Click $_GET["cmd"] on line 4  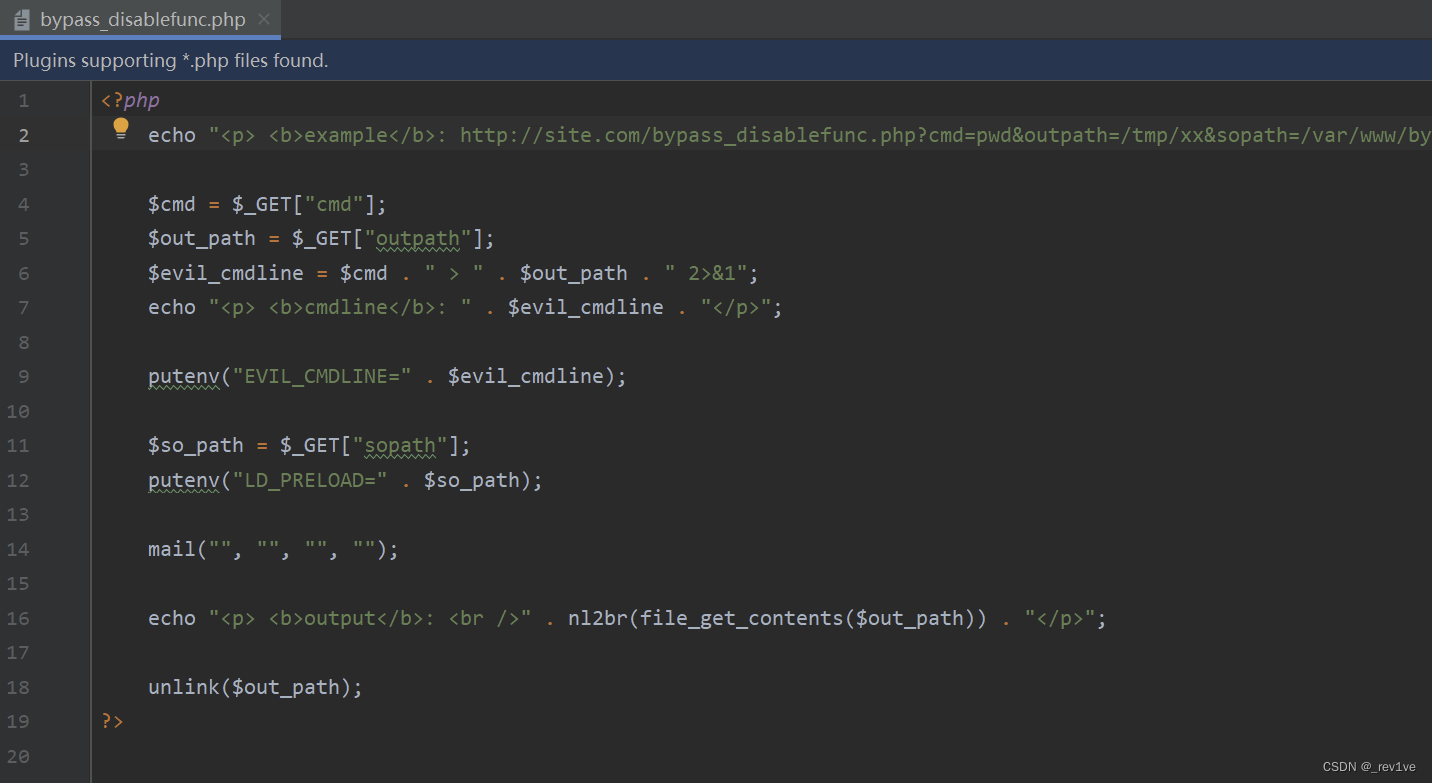pos(304,204)
